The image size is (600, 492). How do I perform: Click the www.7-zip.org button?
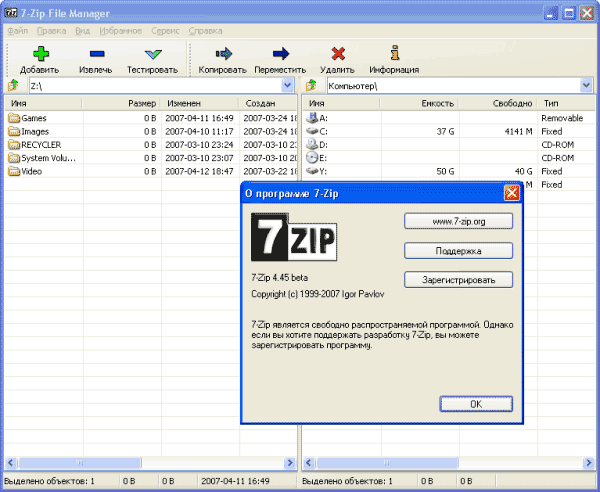click(458, 221)
